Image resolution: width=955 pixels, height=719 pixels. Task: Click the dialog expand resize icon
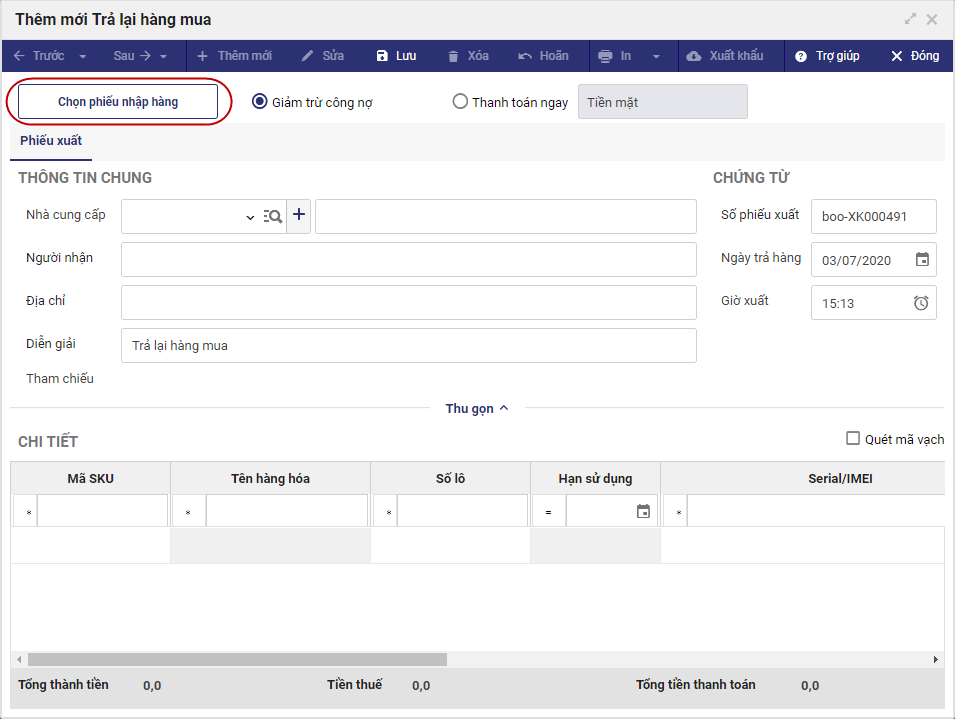tap(910, 19)
